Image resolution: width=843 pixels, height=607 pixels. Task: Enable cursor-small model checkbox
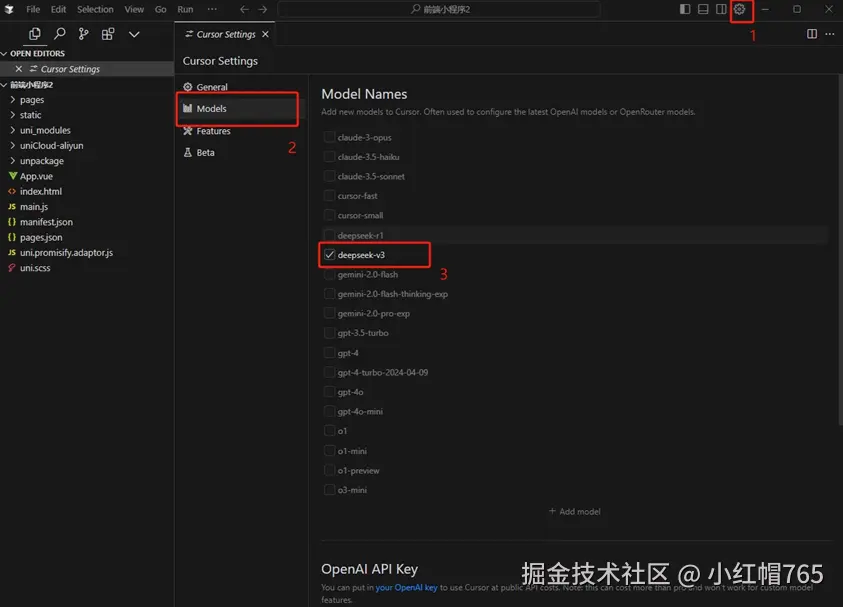tap(329, 215)
